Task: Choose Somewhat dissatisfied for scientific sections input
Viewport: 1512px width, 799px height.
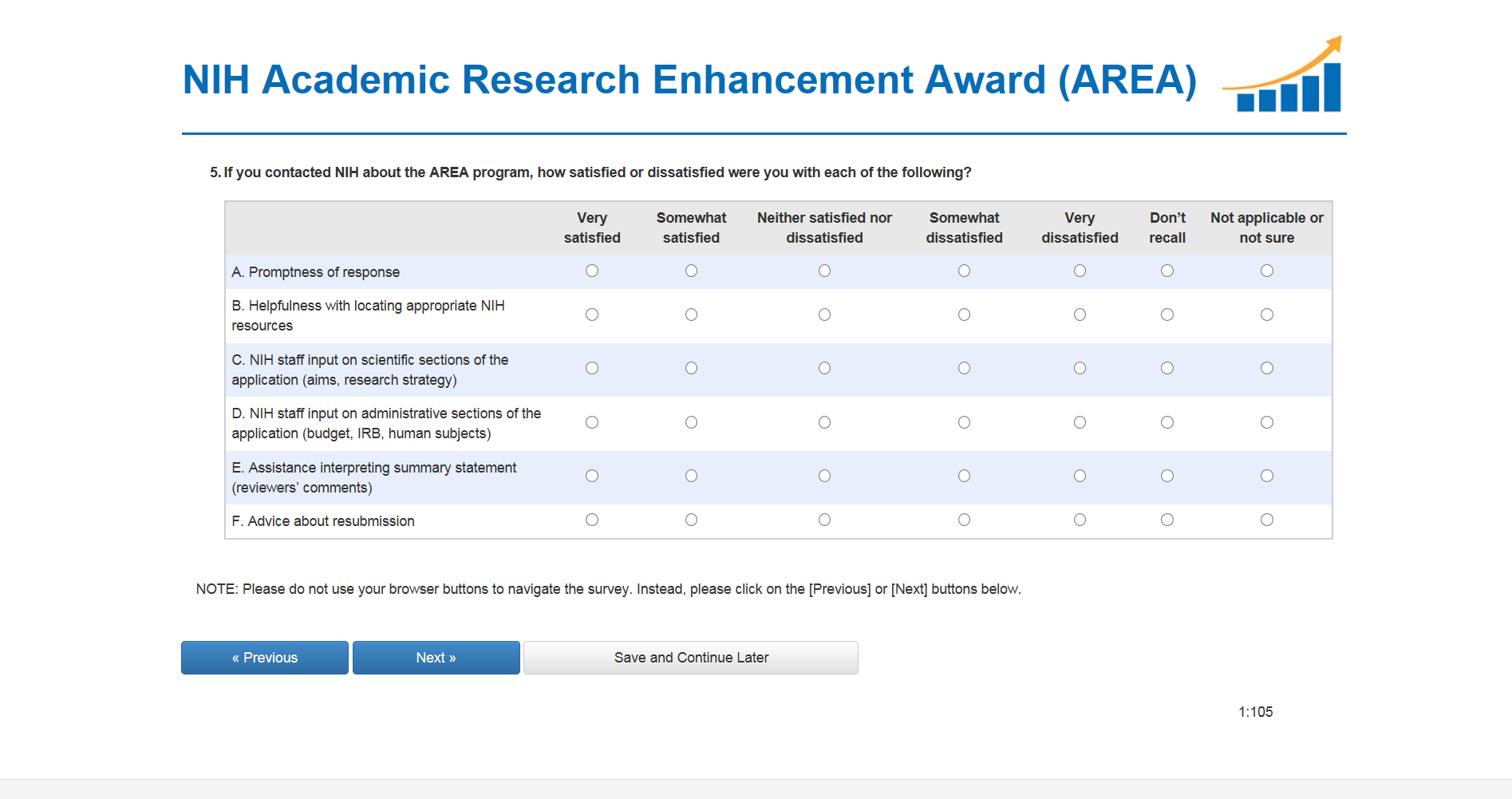Action: point(964,369)
